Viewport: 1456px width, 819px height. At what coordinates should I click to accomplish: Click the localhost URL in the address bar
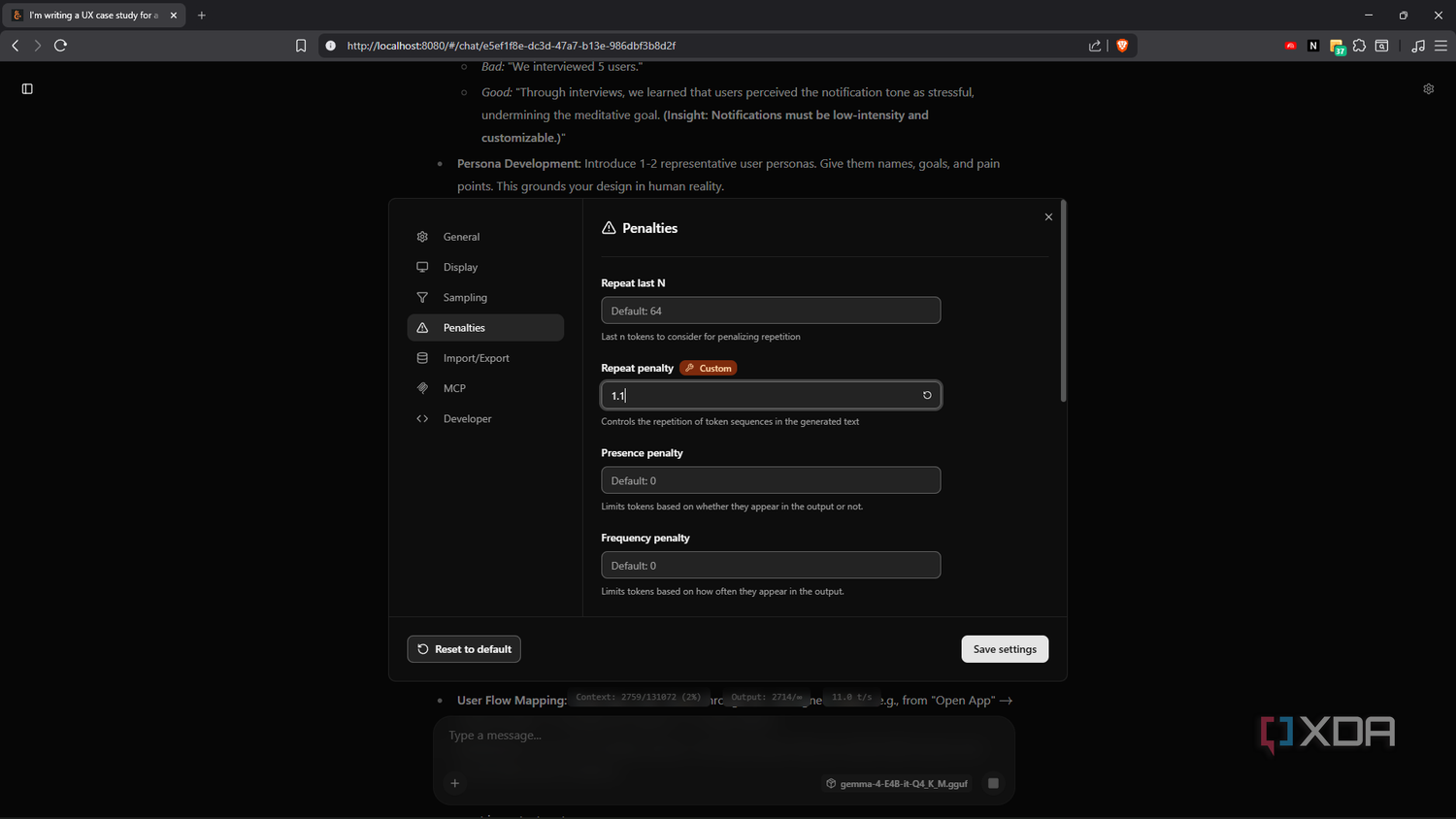point(512,46)
